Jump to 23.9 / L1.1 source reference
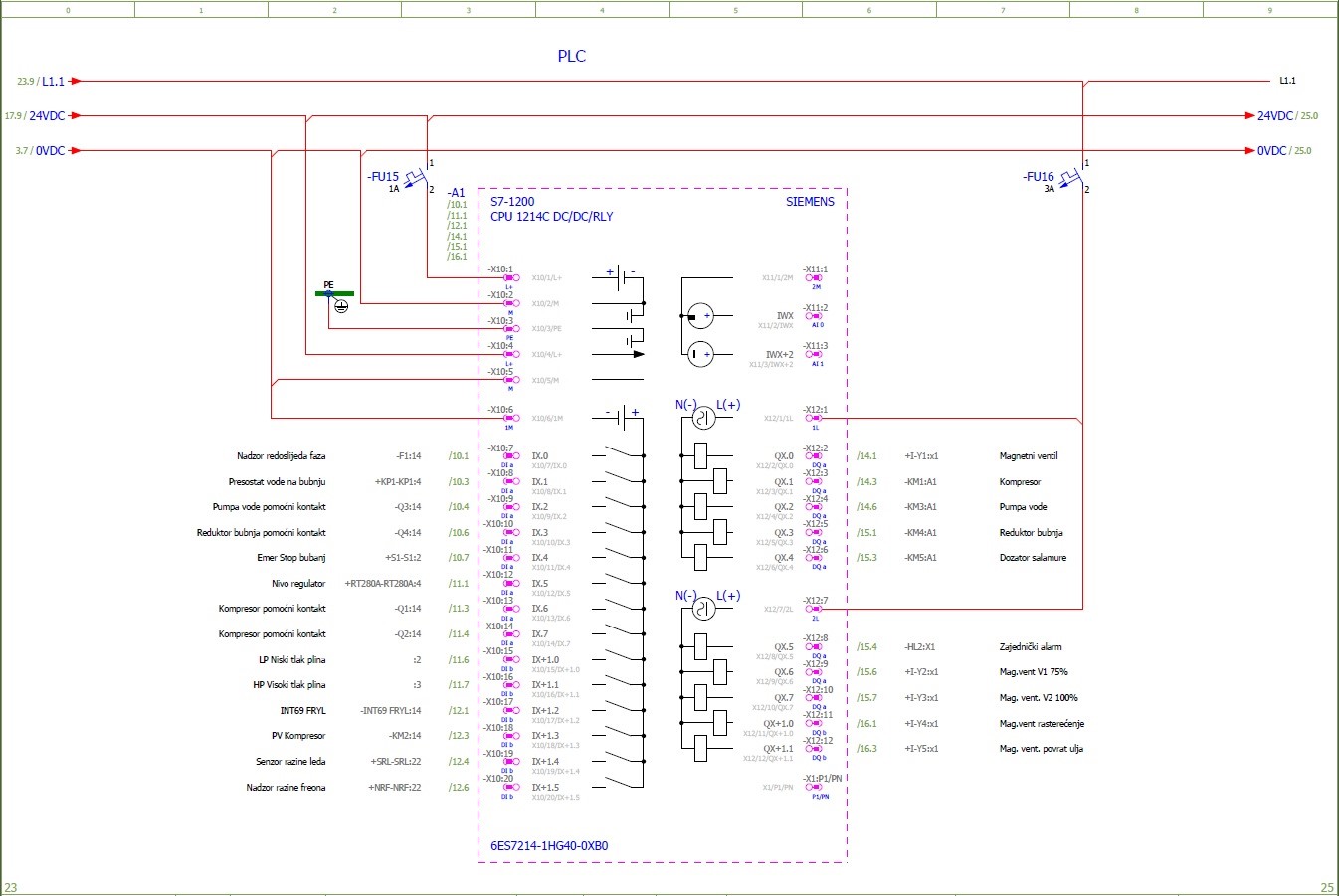Viewport: 1339px width, 896px height. [41, 82]
